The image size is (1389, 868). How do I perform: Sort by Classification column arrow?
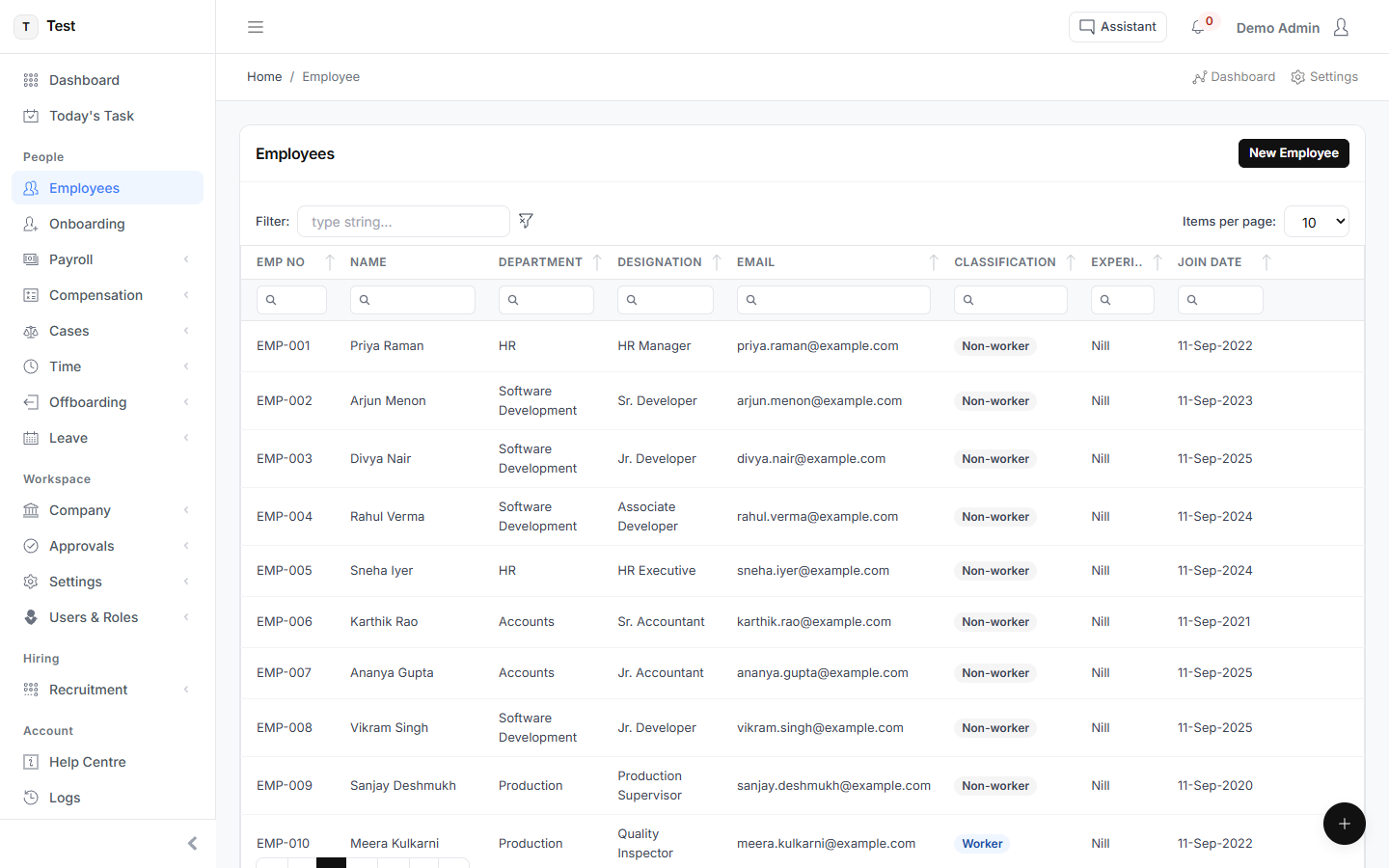coord(1071,262)
